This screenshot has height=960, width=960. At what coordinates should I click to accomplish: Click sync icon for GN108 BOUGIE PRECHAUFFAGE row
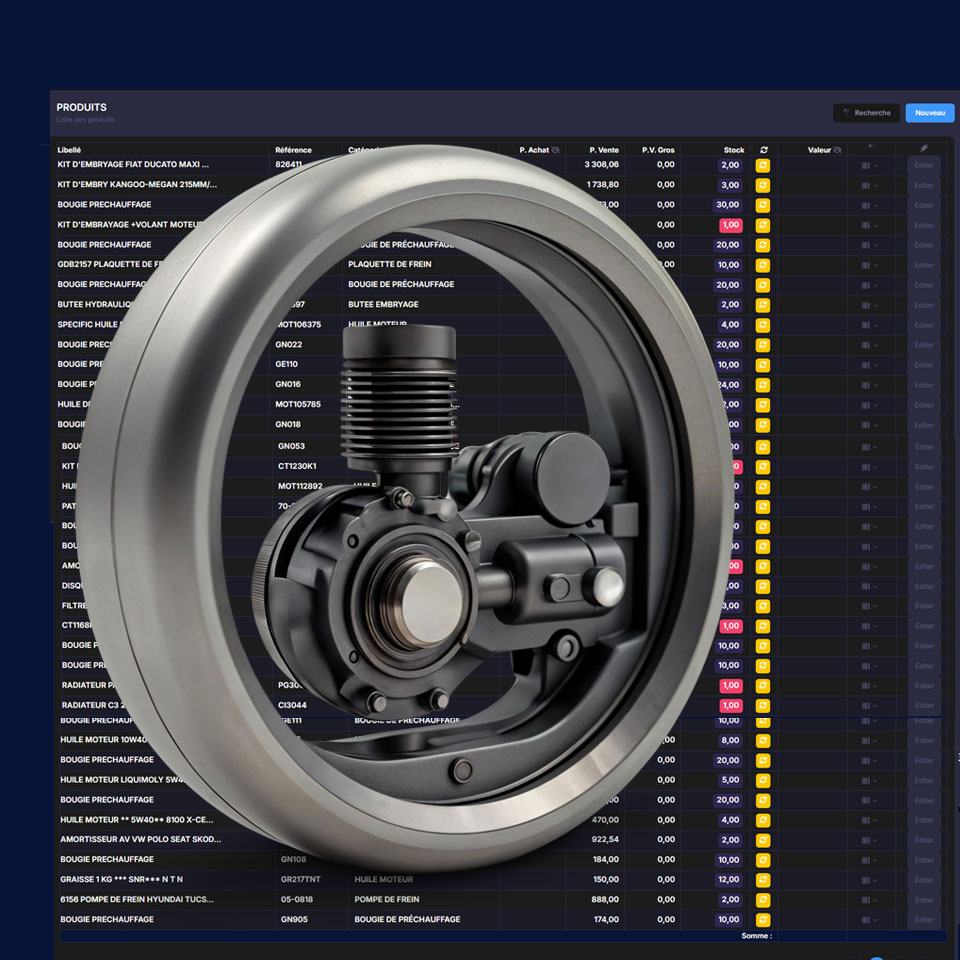(x=763, y=859)
